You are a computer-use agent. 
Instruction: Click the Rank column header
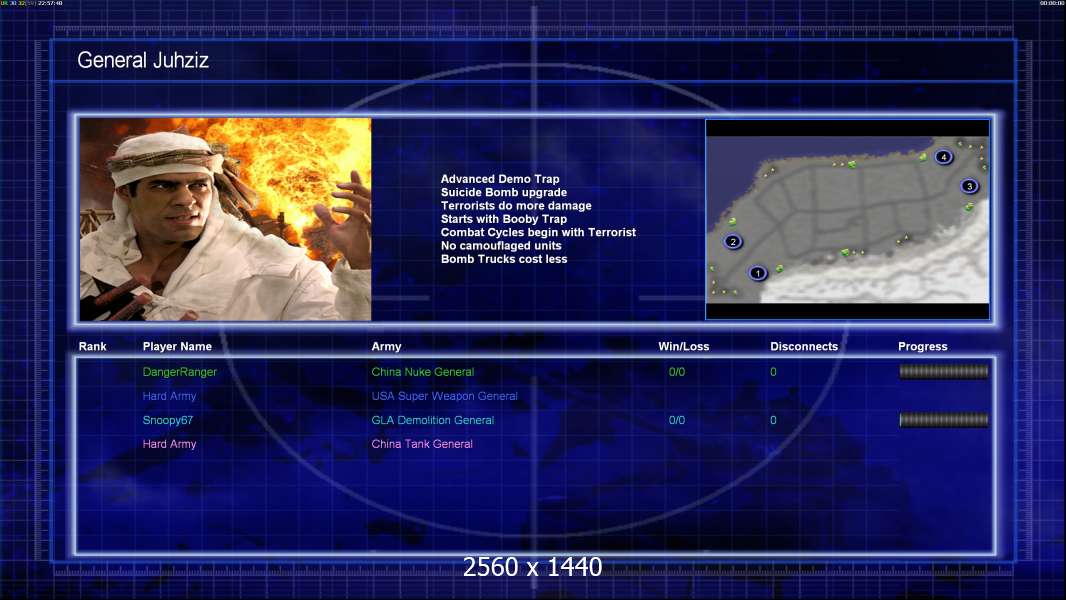[92, 347]
